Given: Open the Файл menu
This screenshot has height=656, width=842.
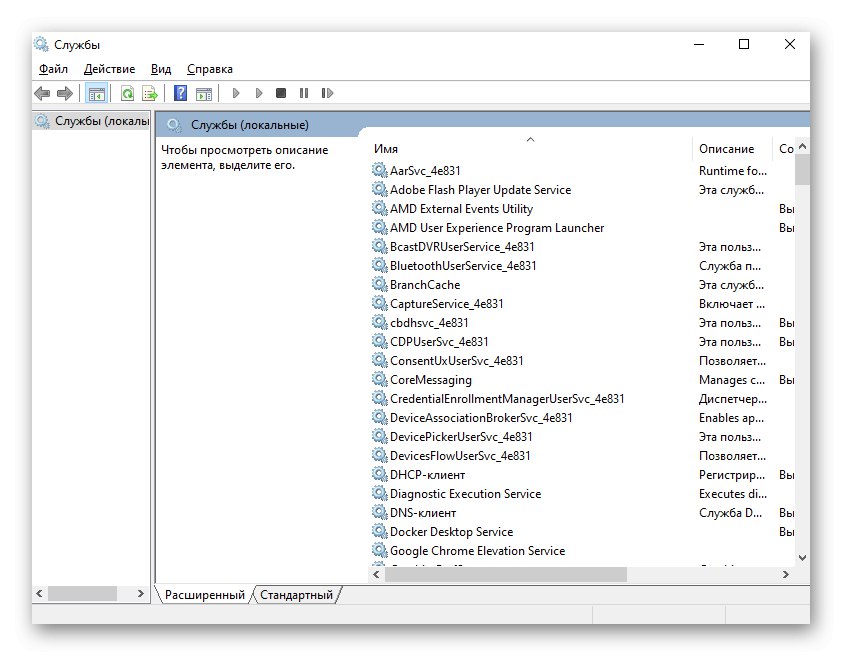Looking at the screenshot, I should click(52, 69).
